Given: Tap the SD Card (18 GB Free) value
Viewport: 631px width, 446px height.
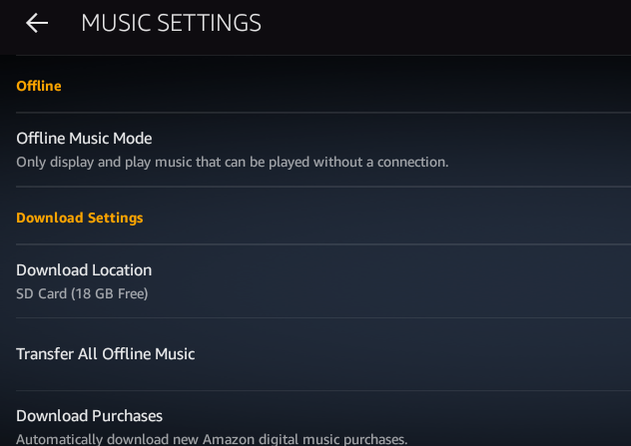Looking at the screenshot, I should tap(82, 294).
